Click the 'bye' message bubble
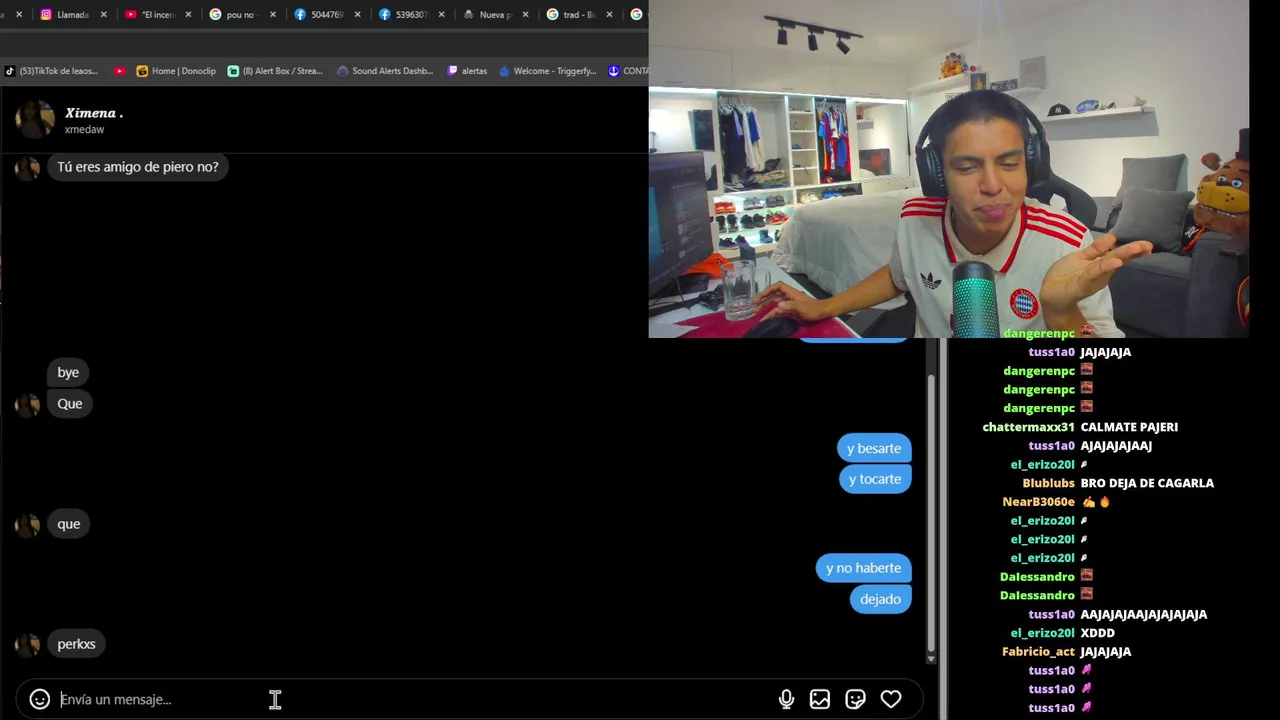1280x720 pixels. (68, 372)
